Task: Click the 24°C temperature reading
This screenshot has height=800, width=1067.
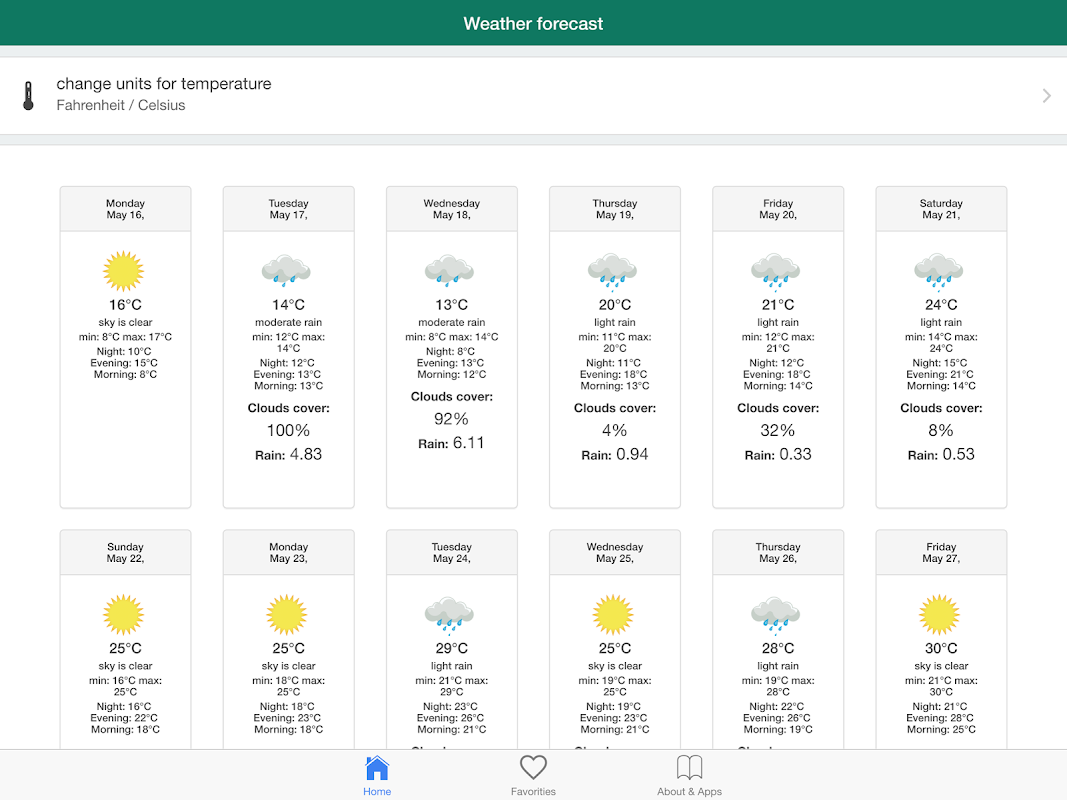Action: (941, 305)
